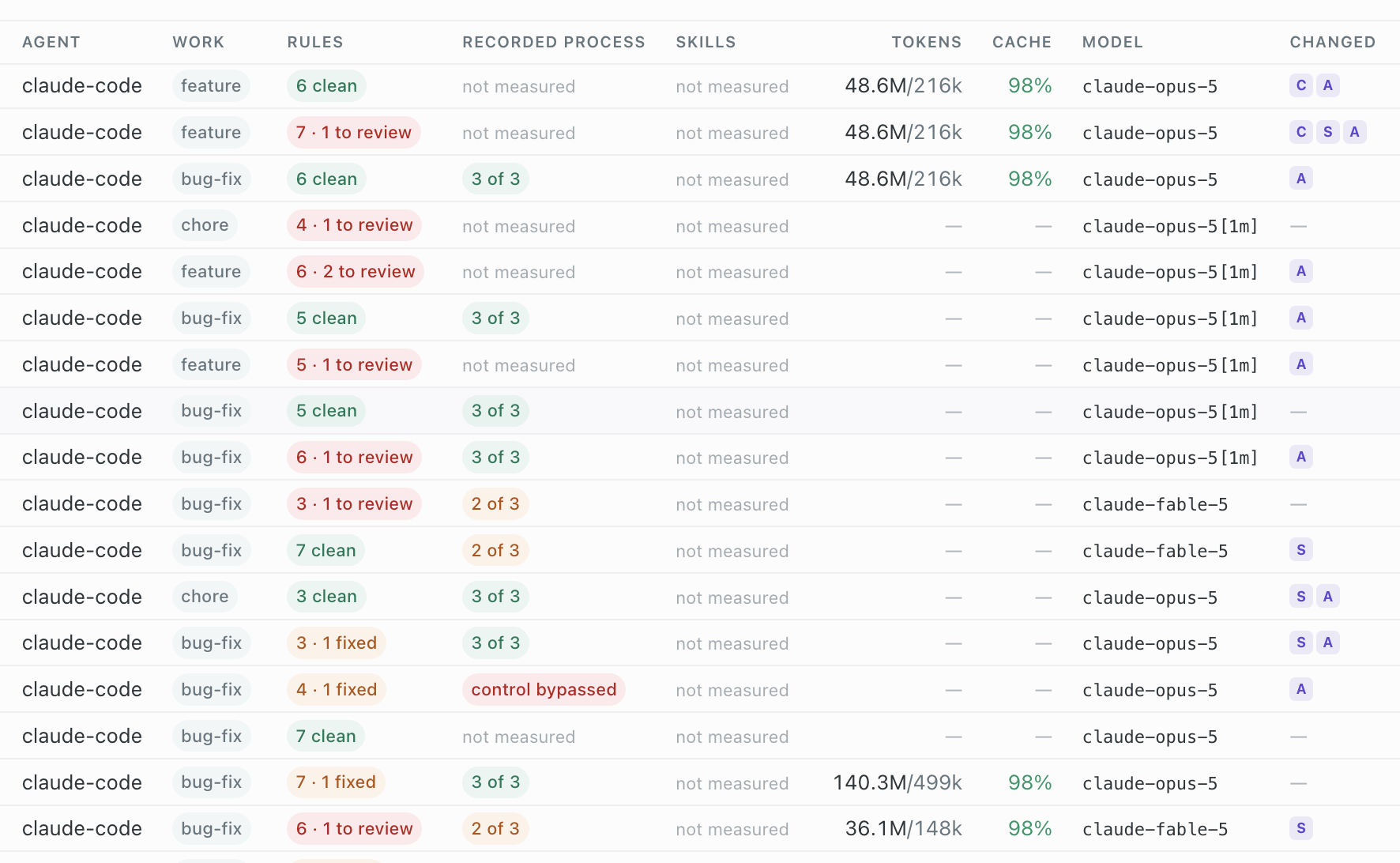Select the '4 · 1 fixed' rules pill

click(337, 689)
